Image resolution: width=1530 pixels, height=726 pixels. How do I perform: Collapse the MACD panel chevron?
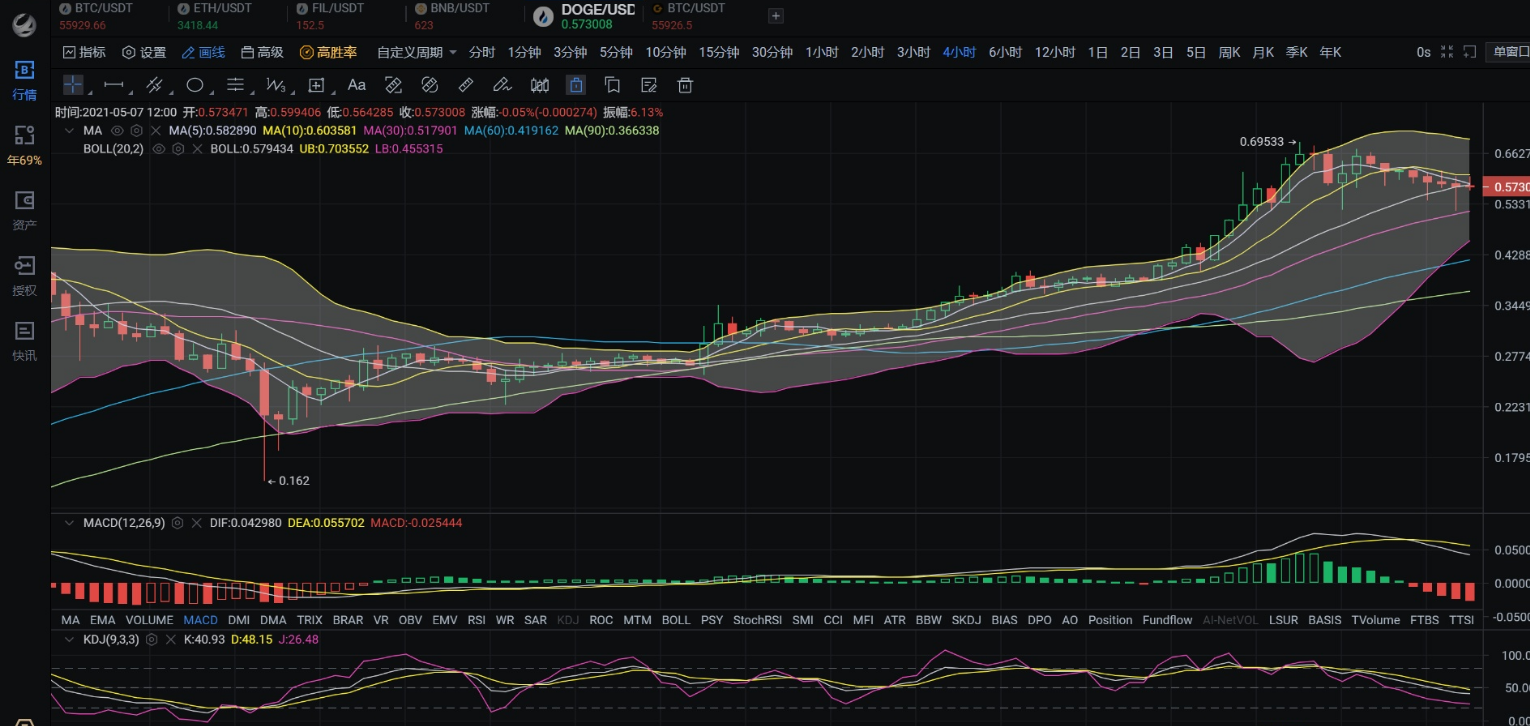pos(68,523)
